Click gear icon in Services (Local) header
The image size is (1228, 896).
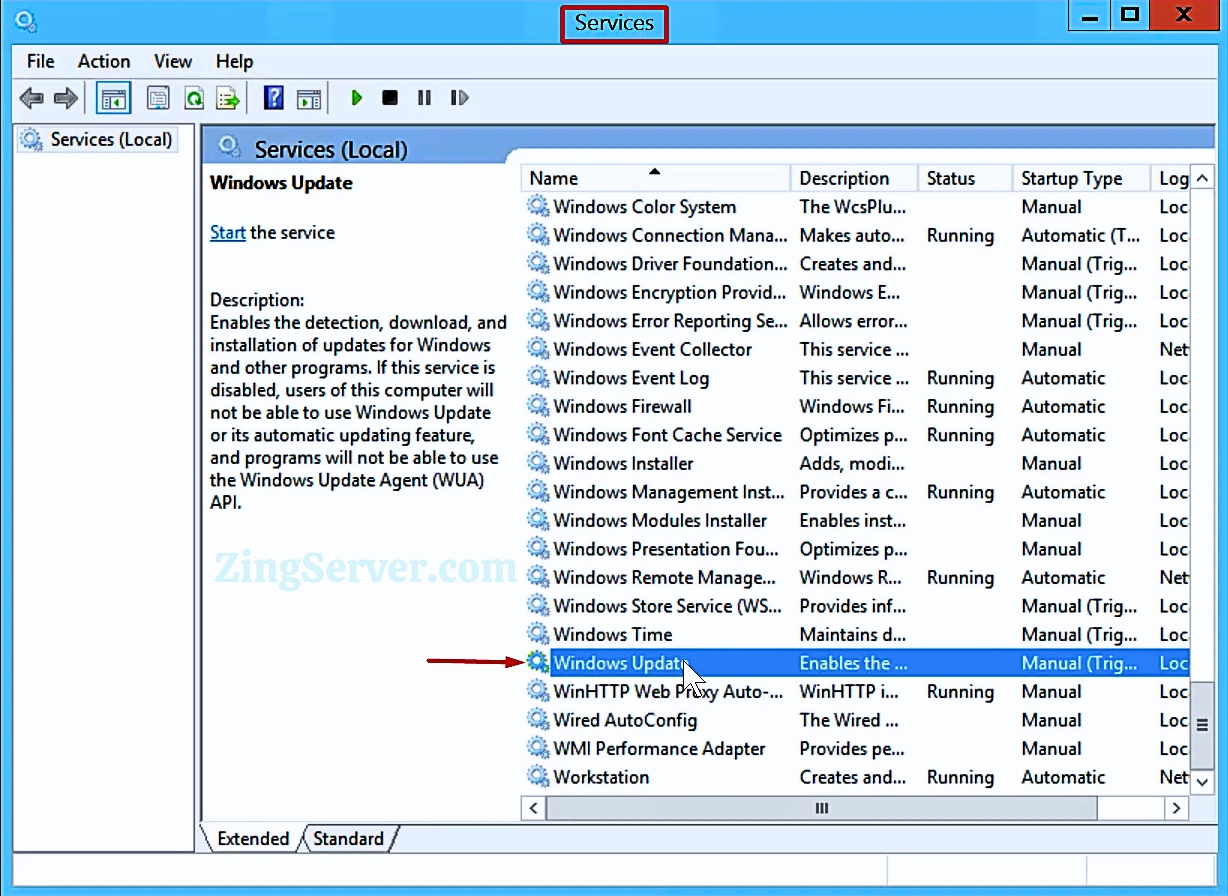pyautogui.click(x=230, y=147)
